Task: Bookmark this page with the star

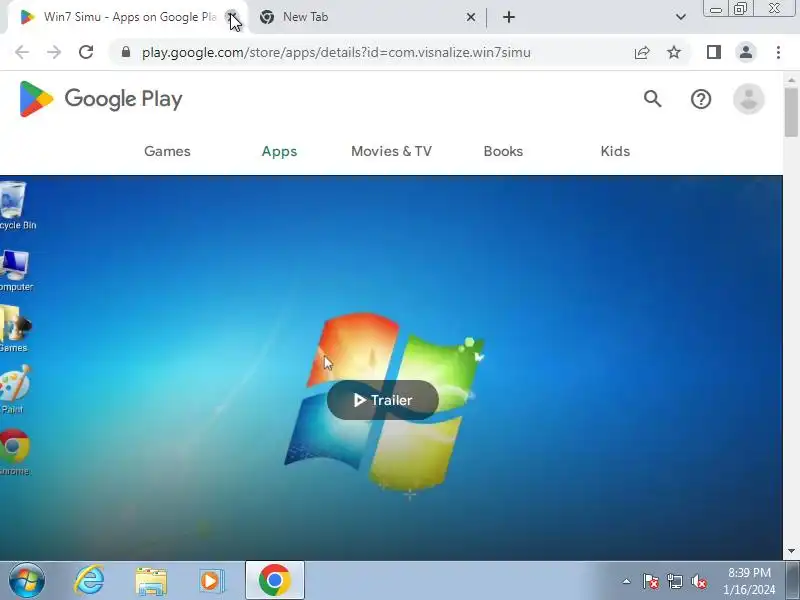Action: (x=674, y=52)
